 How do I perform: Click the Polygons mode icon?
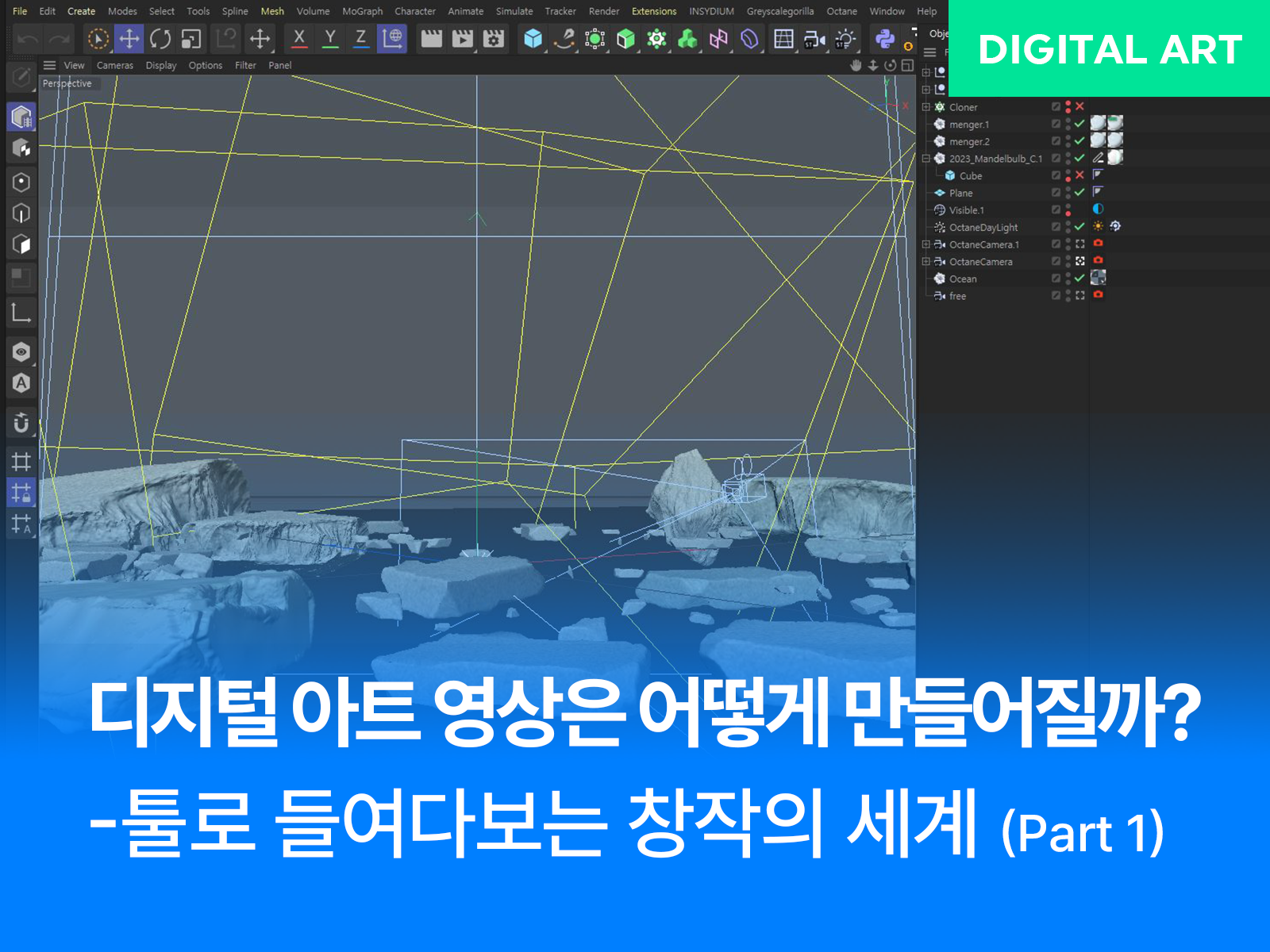click(21, 244)
